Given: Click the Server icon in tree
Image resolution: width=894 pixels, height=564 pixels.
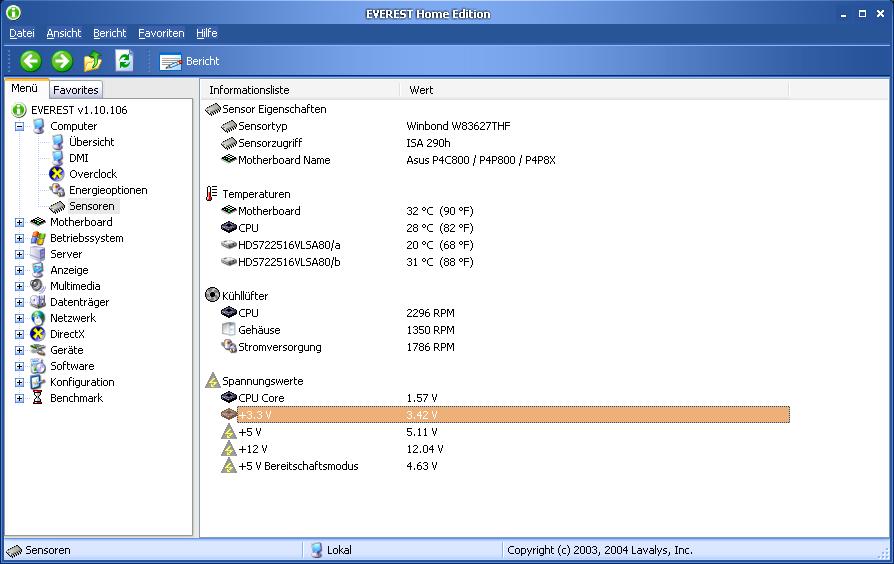Looking at the screenshot, I should 38,254.
